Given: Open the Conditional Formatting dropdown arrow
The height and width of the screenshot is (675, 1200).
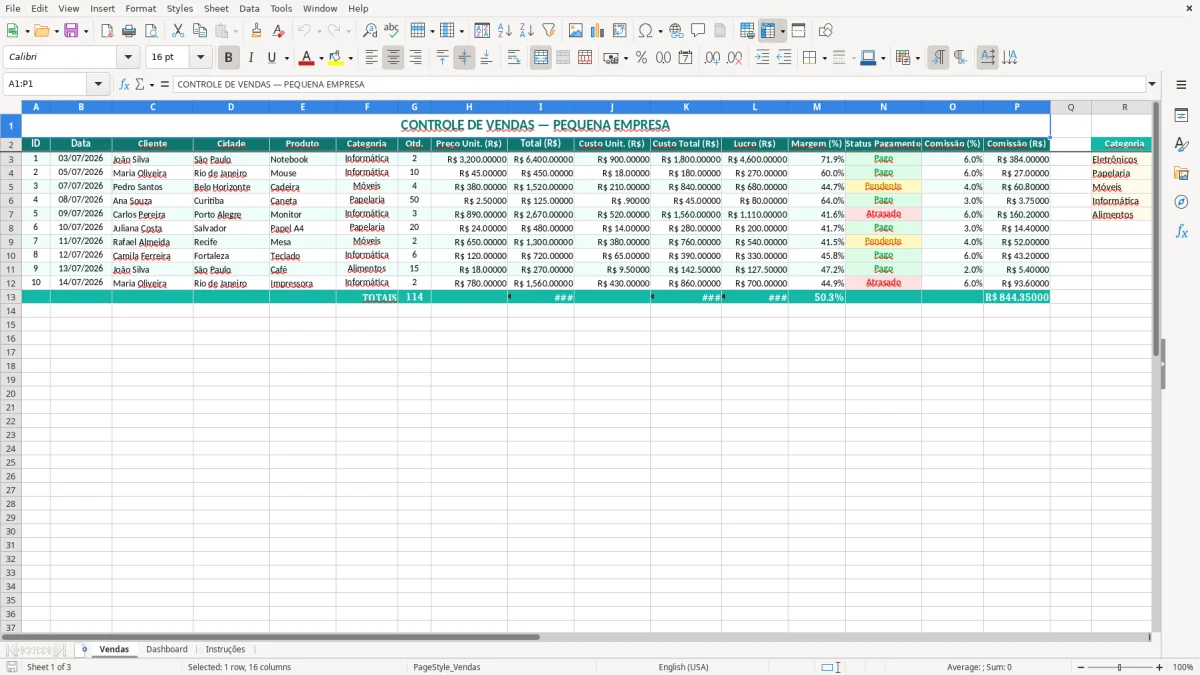Looking at the screenshot, I should pyautogui.click(x=917, y=58).
